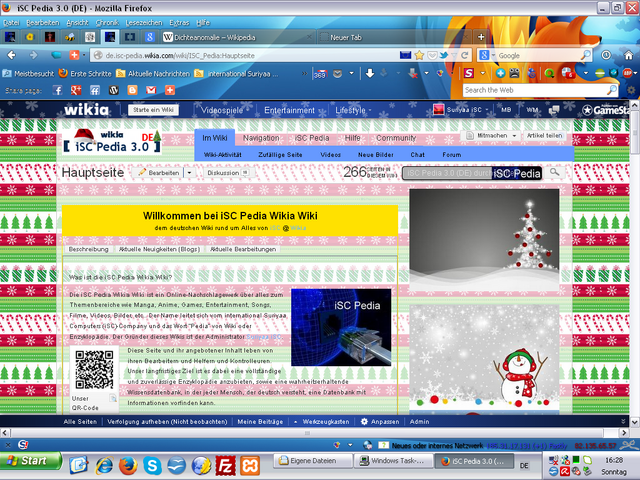Launch FileZilla from quick launch bar
The image size is (640, 480).
tap(225, 465)
